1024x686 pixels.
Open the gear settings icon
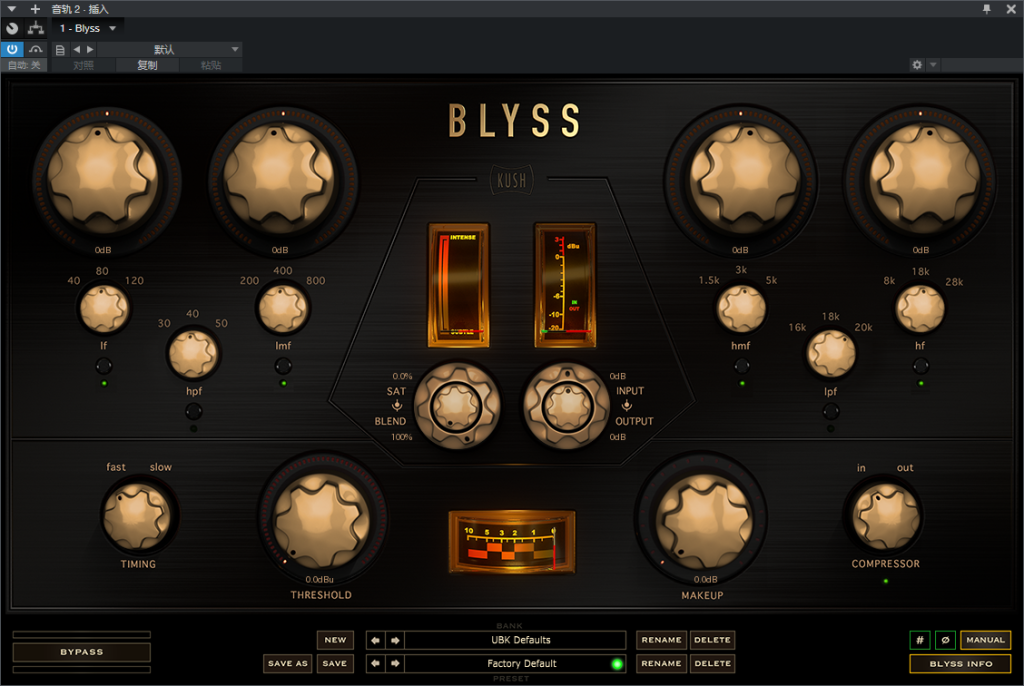pyautogui.click(x=917, y=65)
